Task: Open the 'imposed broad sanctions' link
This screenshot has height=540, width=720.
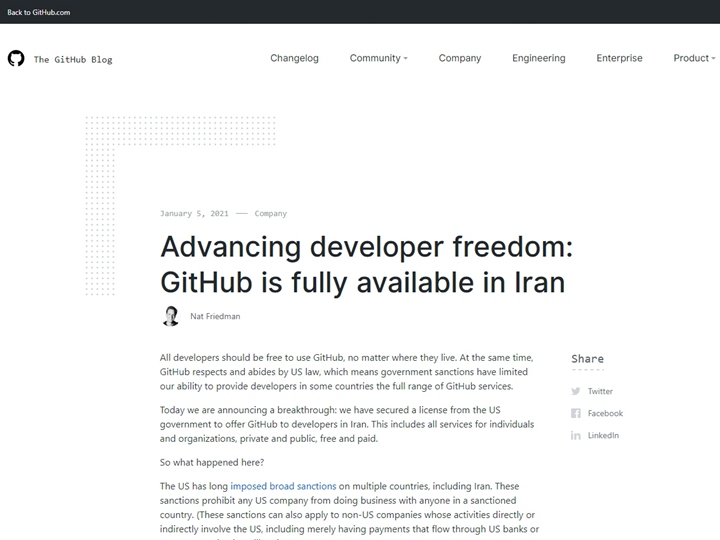Action: point(283,486)
